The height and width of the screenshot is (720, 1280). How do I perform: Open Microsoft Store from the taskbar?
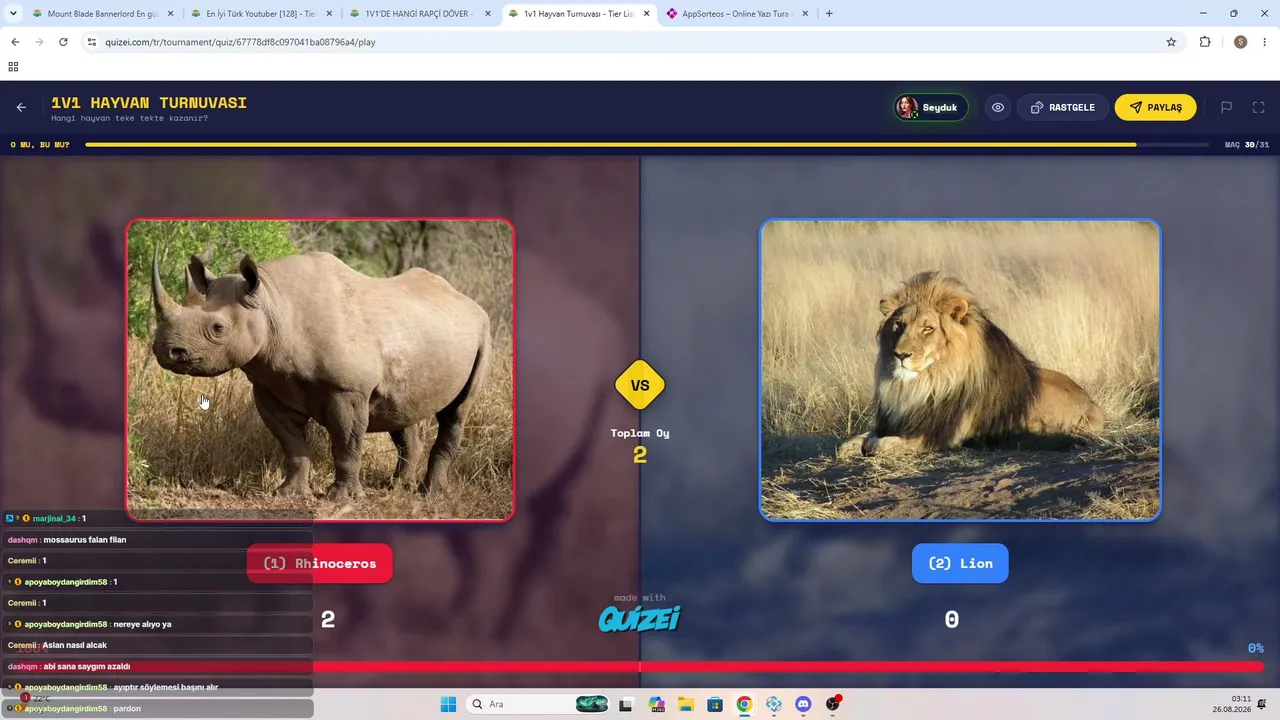[x=715, y=704]
